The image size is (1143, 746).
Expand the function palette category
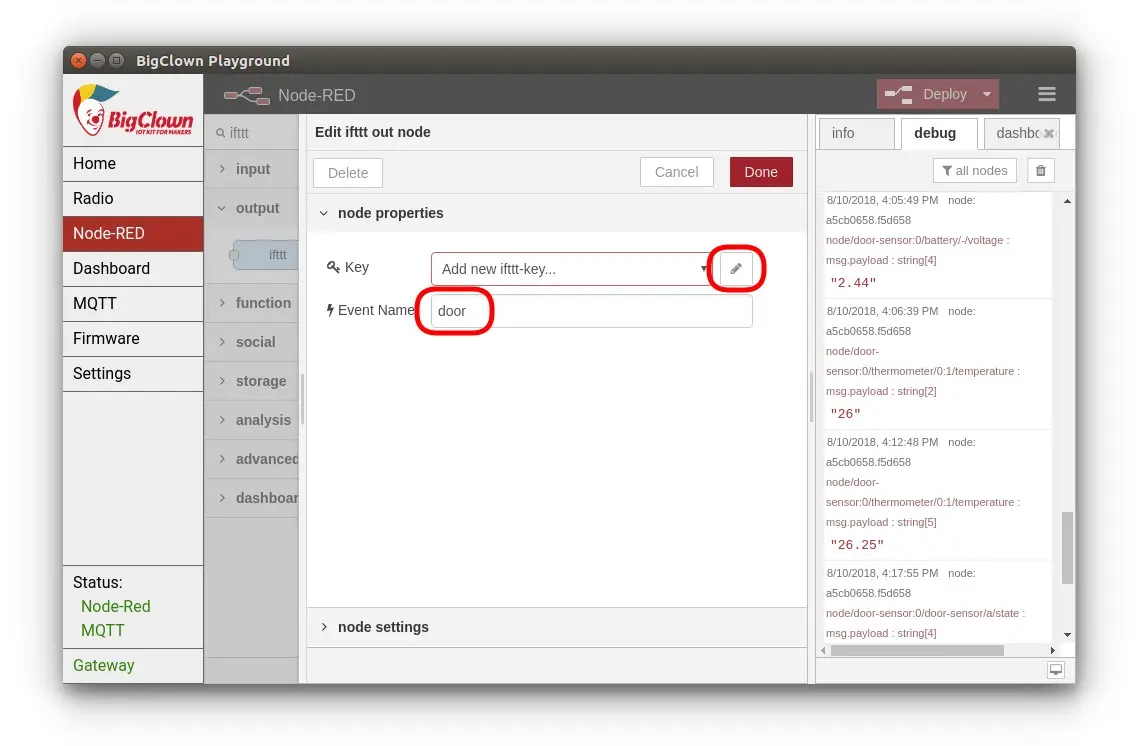(x=252, y=303)
